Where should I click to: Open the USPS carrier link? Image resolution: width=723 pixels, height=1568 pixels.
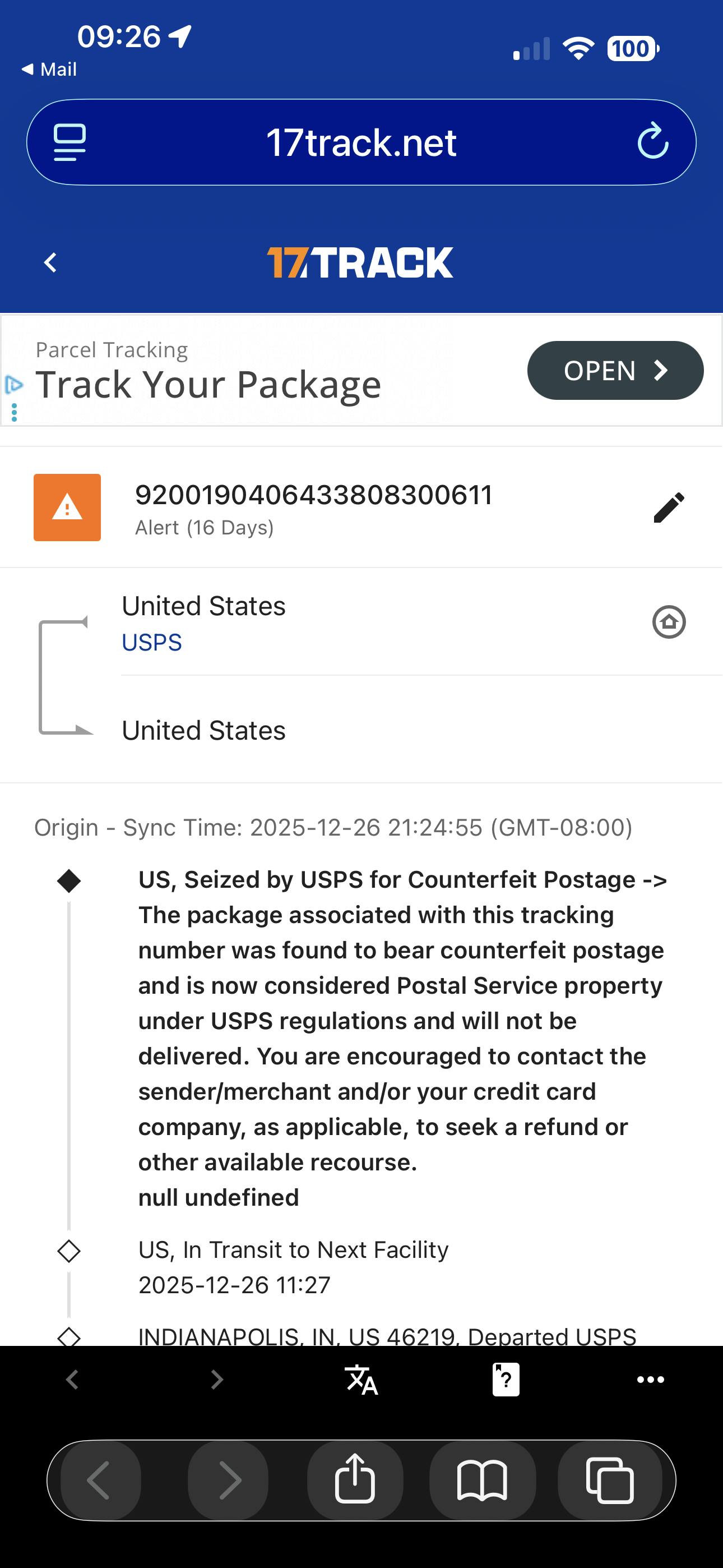[x=151, y=643]
